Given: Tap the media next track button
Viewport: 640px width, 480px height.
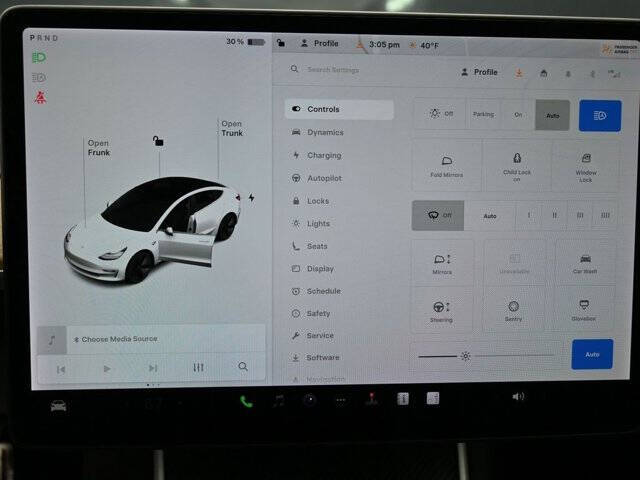Looking at the screenshot, I should 153,368.
